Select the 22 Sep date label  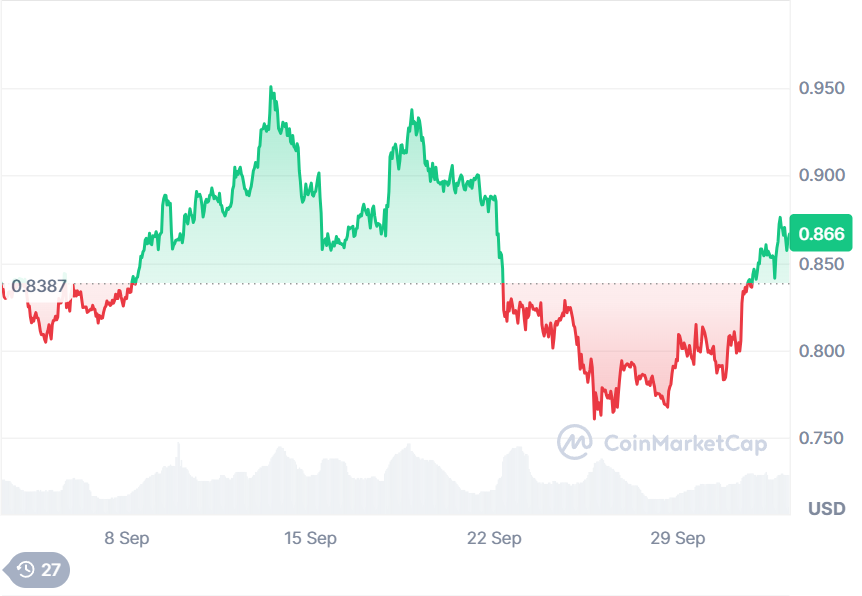pos(495,538)
